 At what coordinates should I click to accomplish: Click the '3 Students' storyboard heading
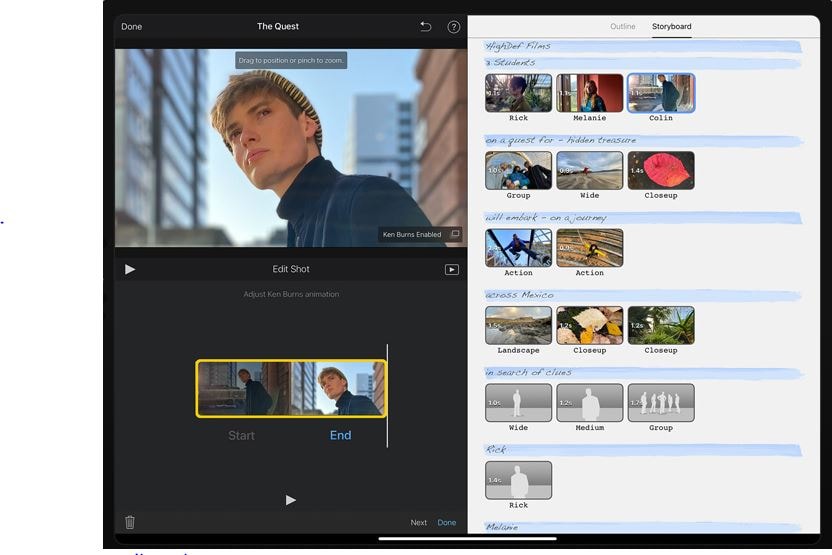pos(510,63)
